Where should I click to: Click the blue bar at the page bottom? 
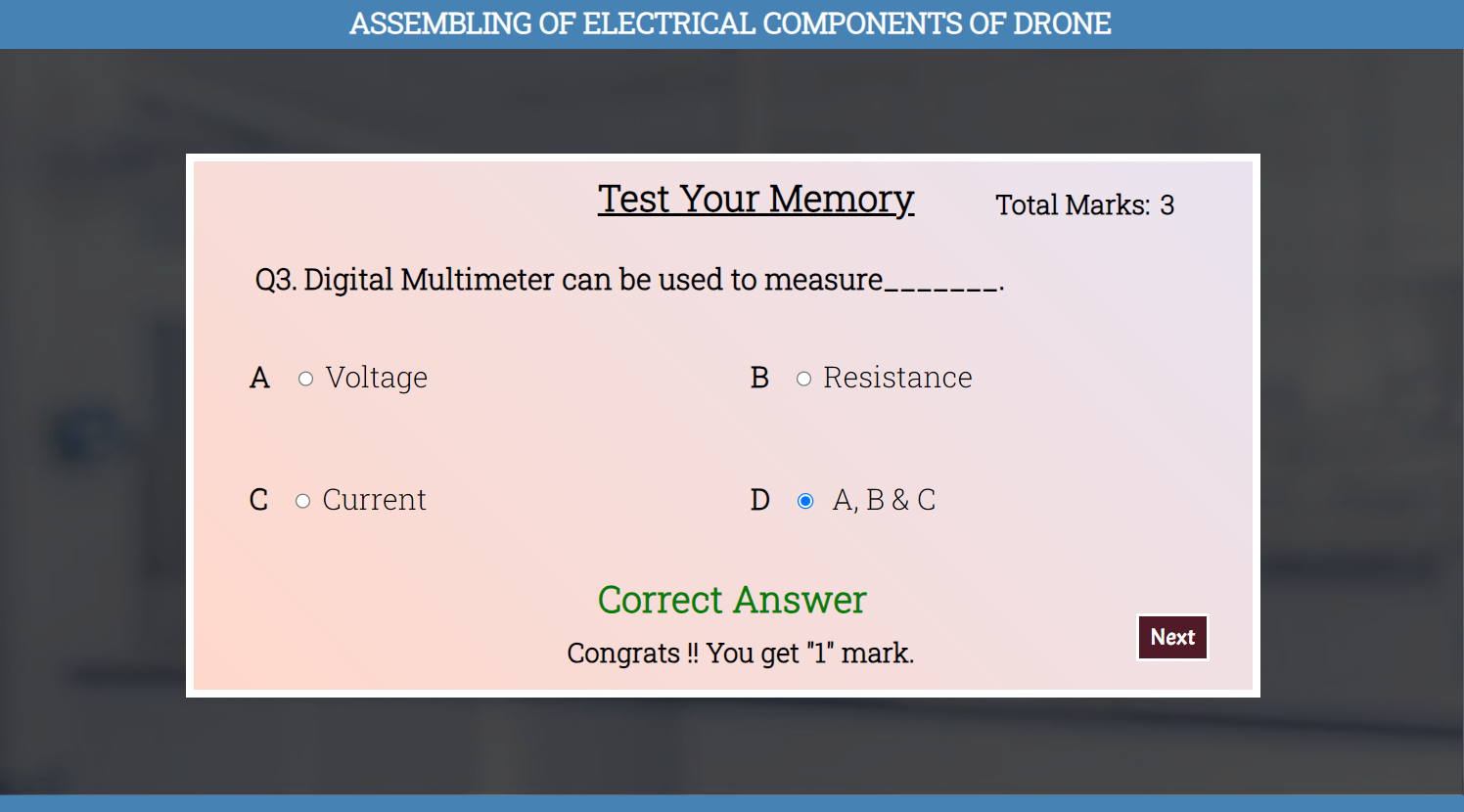pos(732,803)
